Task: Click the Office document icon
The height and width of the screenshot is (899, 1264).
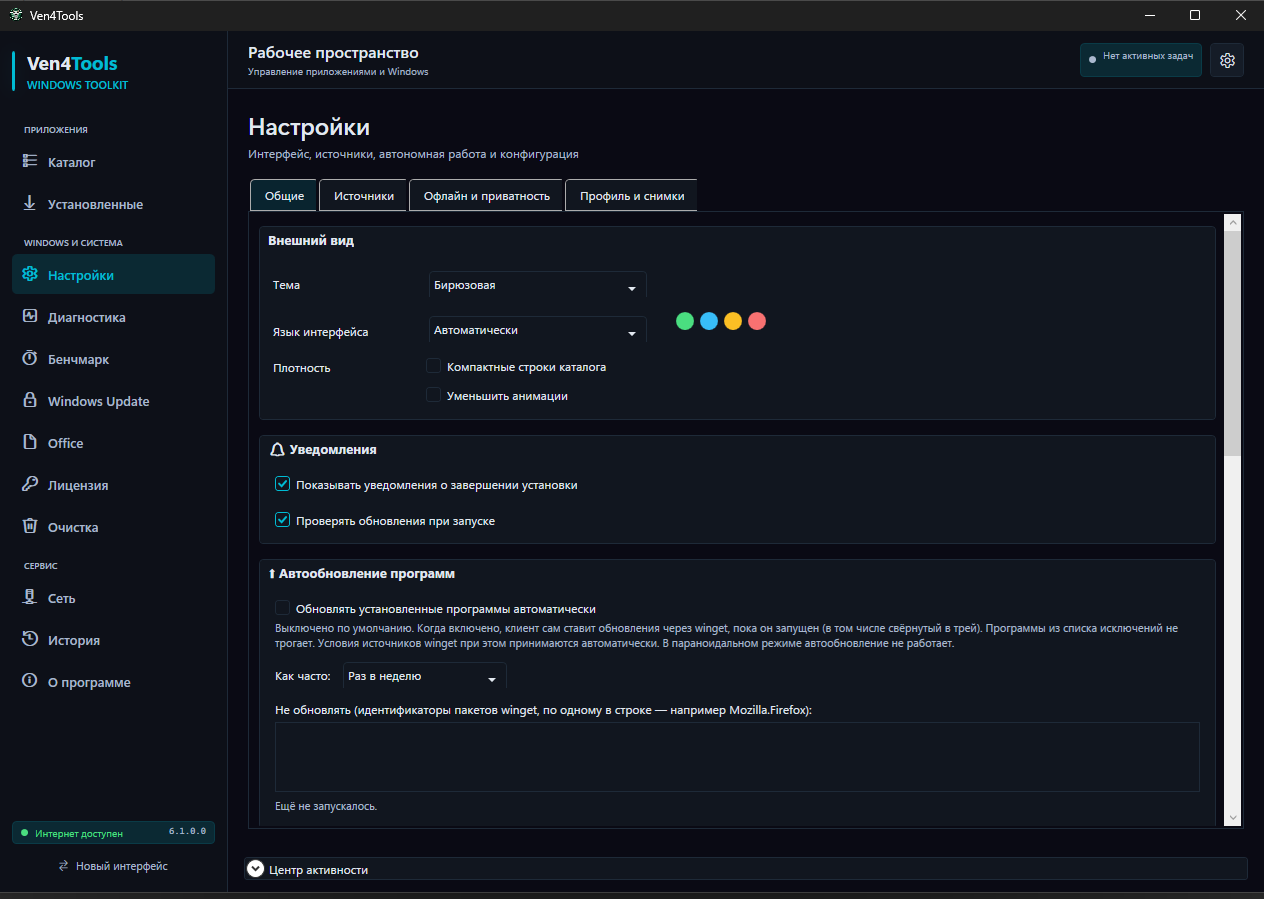Action: (x=30, y=443)
